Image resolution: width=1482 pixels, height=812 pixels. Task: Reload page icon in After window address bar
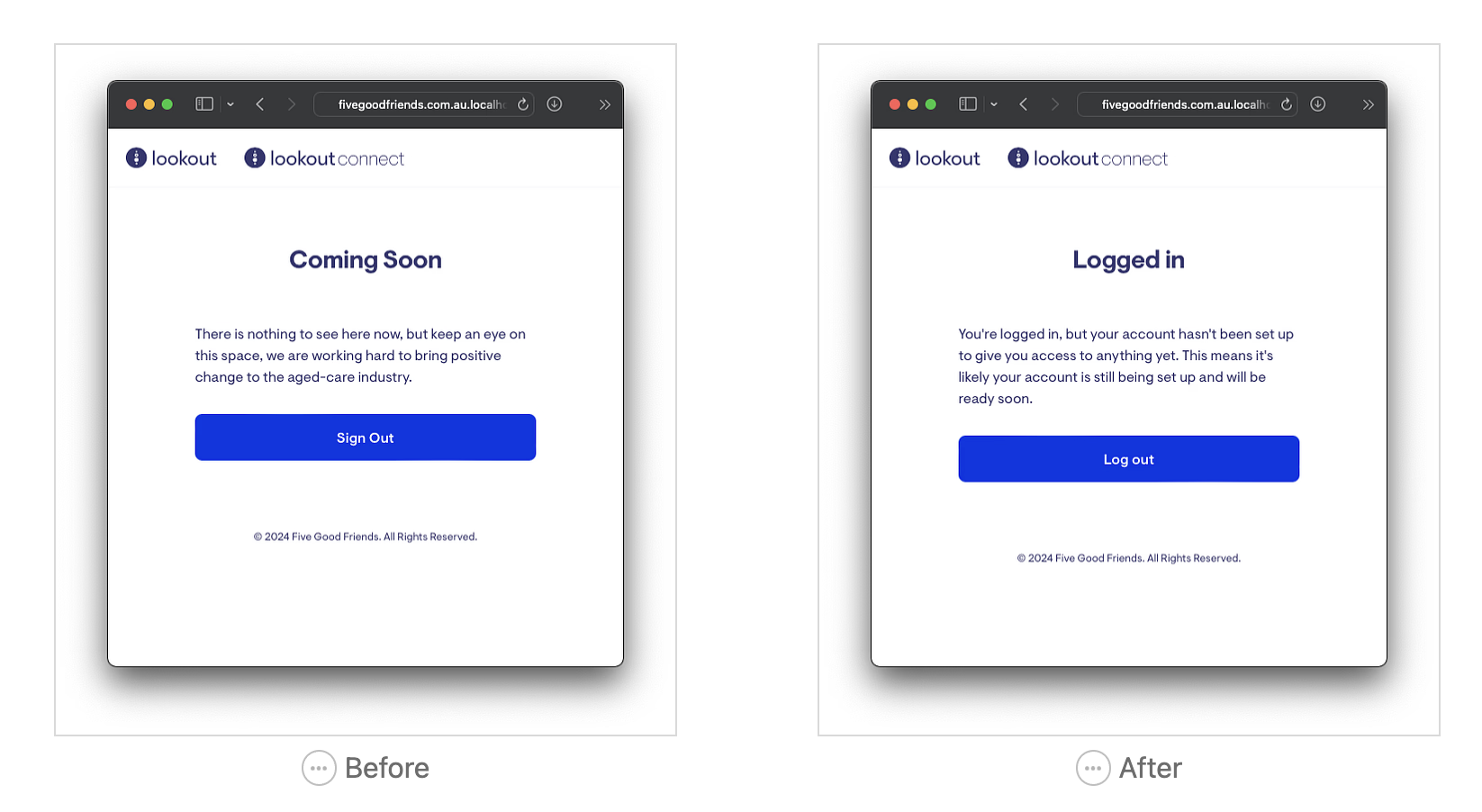[1287, 104]
